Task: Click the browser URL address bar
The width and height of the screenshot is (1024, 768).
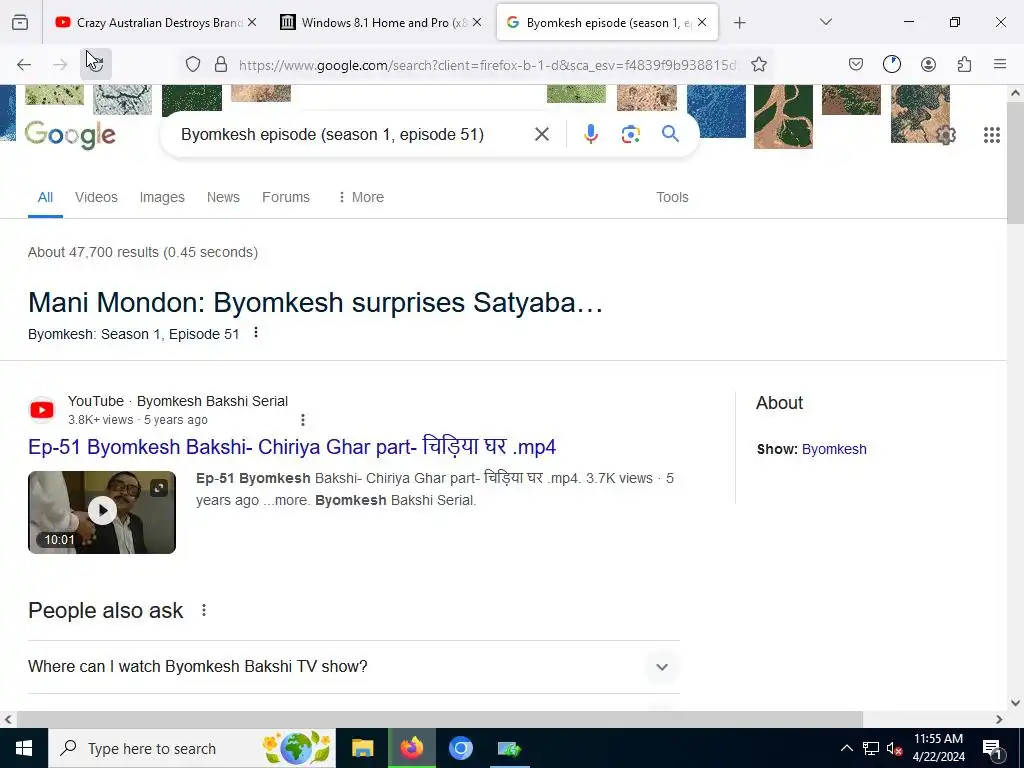Action: point(487,65)
